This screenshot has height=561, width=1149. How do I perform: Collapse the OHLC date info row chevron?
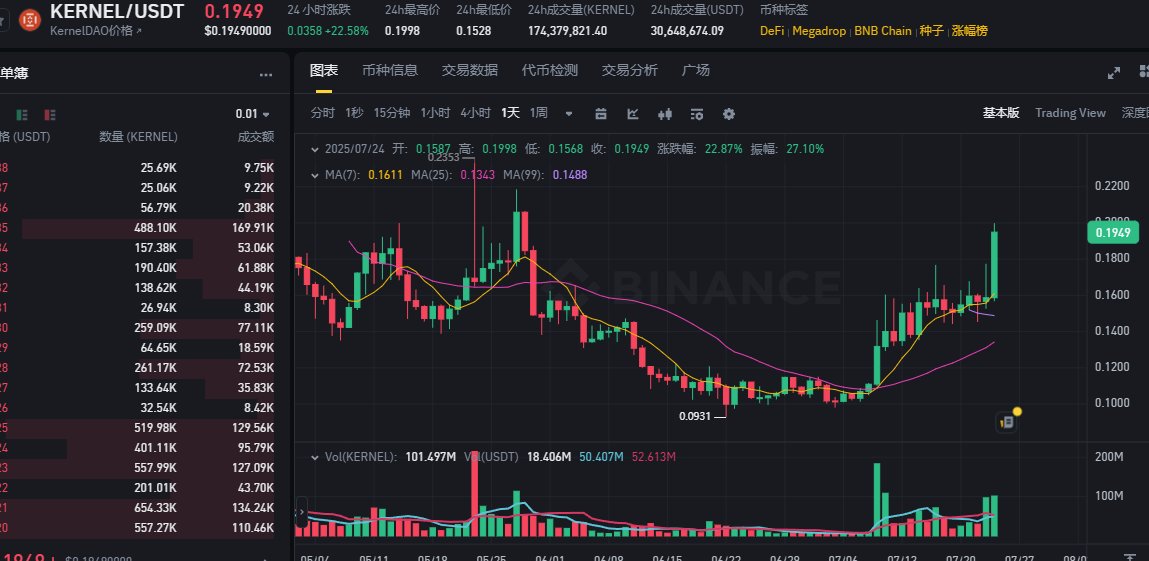pyautogui.click(x=315, y=149)
